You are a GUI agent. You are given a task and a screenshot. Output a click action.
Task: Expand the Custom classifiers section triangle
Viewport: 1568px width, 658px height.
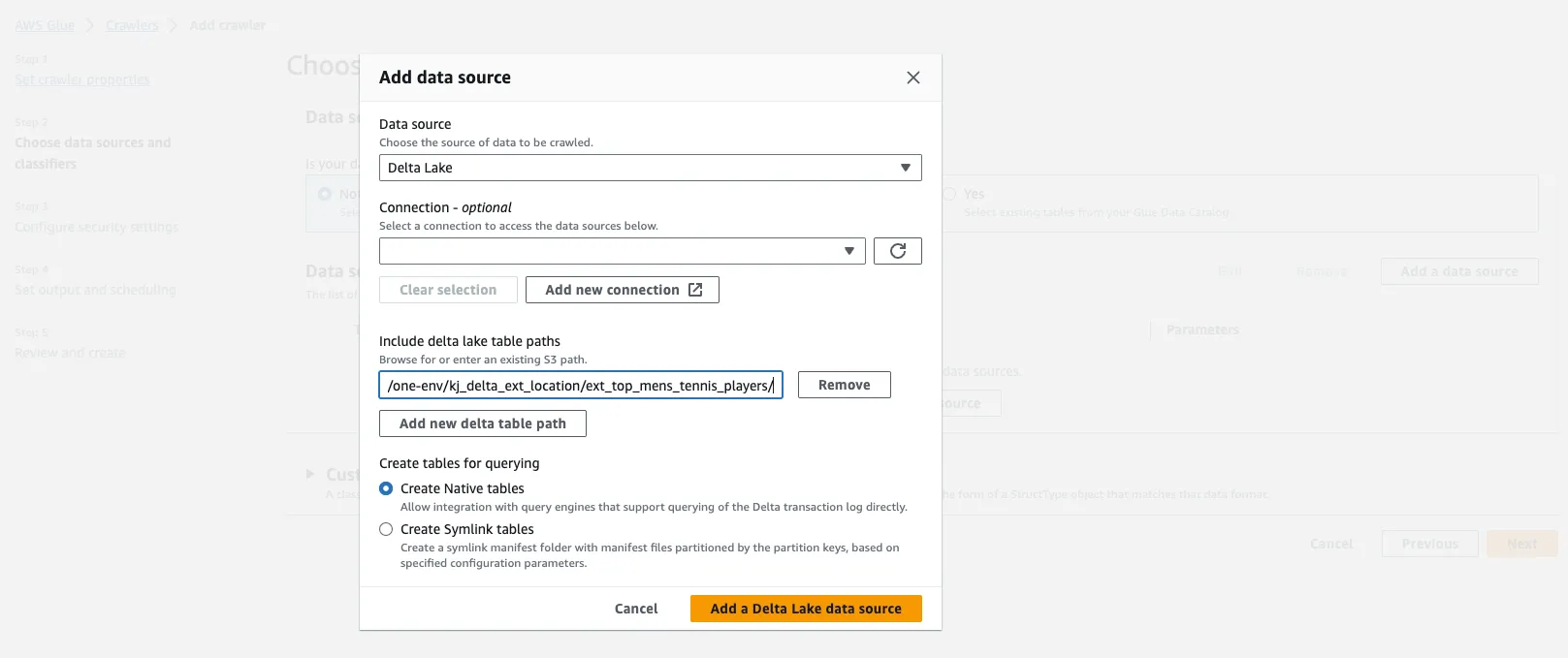pyautogui.click(x=310, y=474)
